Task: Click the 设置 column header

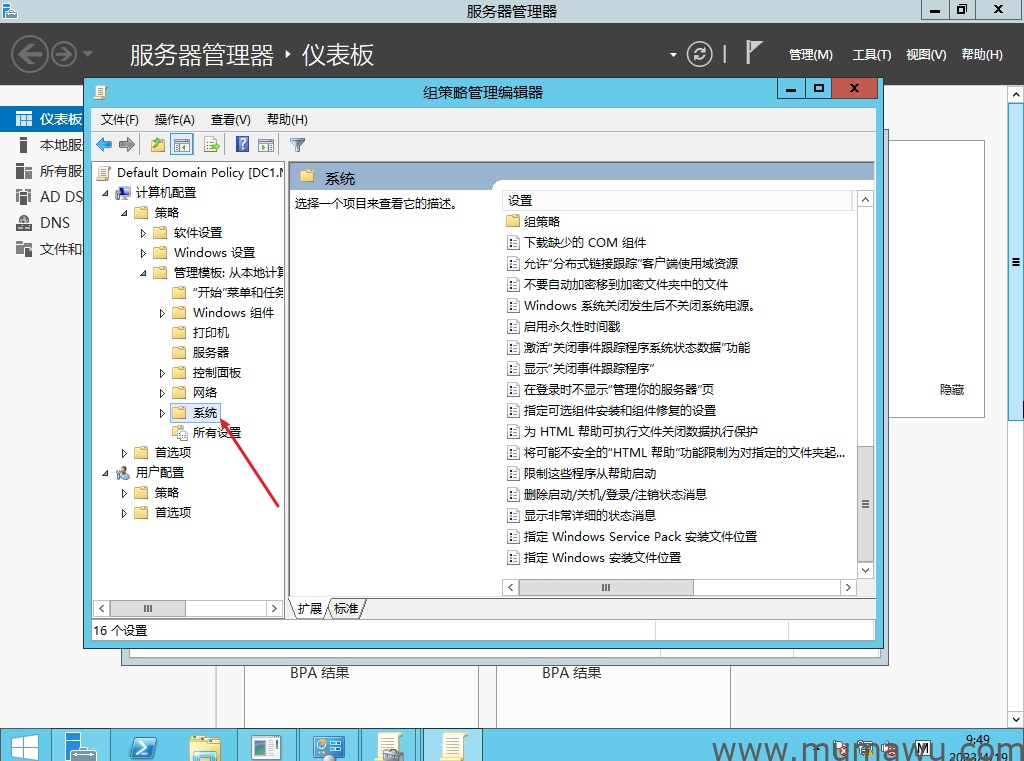Action: click(678, 201)
